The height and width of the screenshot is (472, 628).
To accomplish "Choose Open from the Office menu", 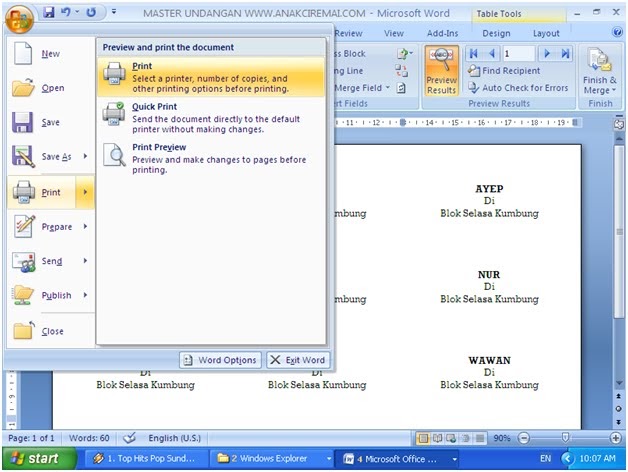I will [x=50, y=88].
